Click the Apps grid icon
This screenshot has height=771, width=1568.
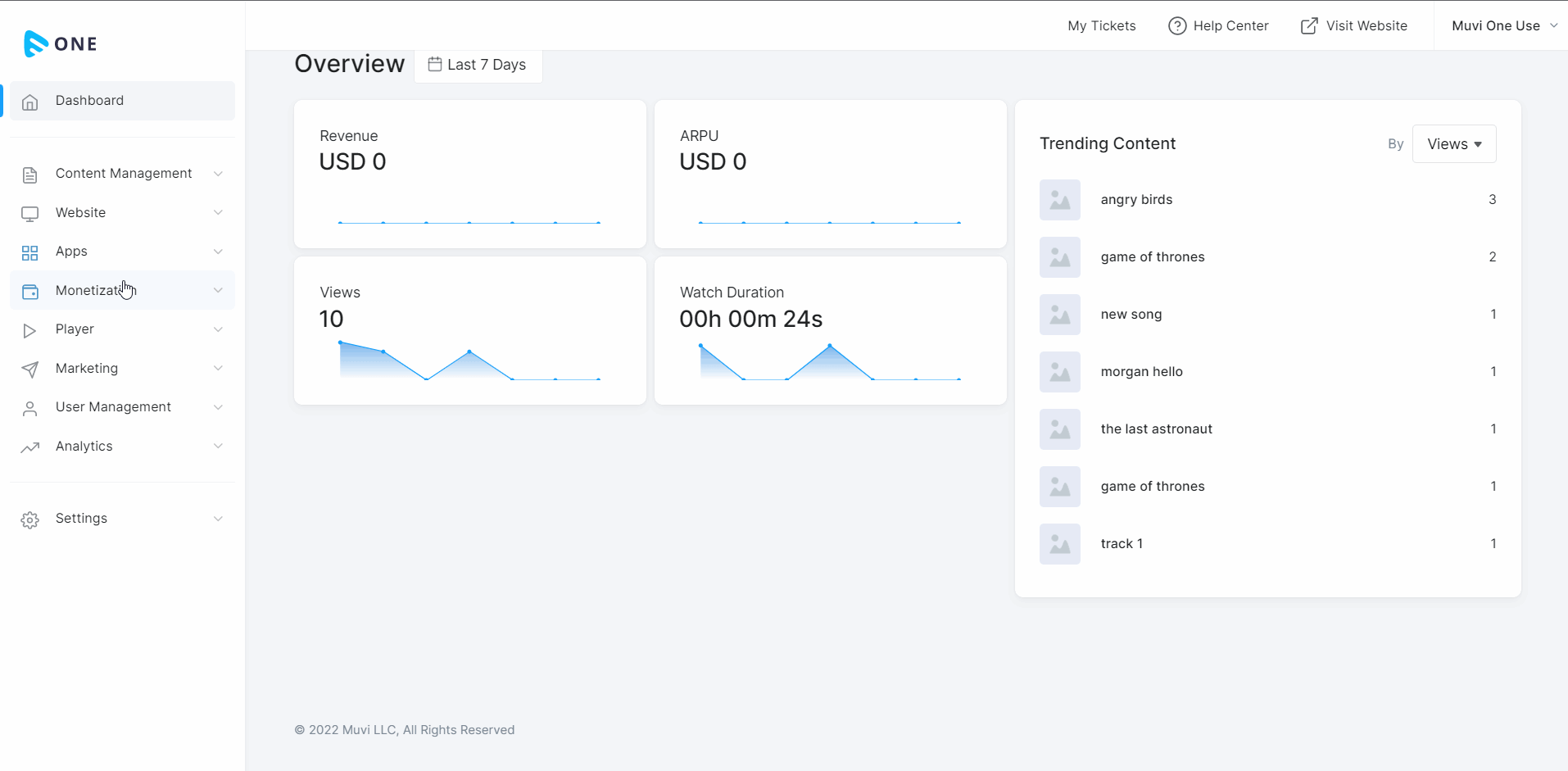pos(30,252)
